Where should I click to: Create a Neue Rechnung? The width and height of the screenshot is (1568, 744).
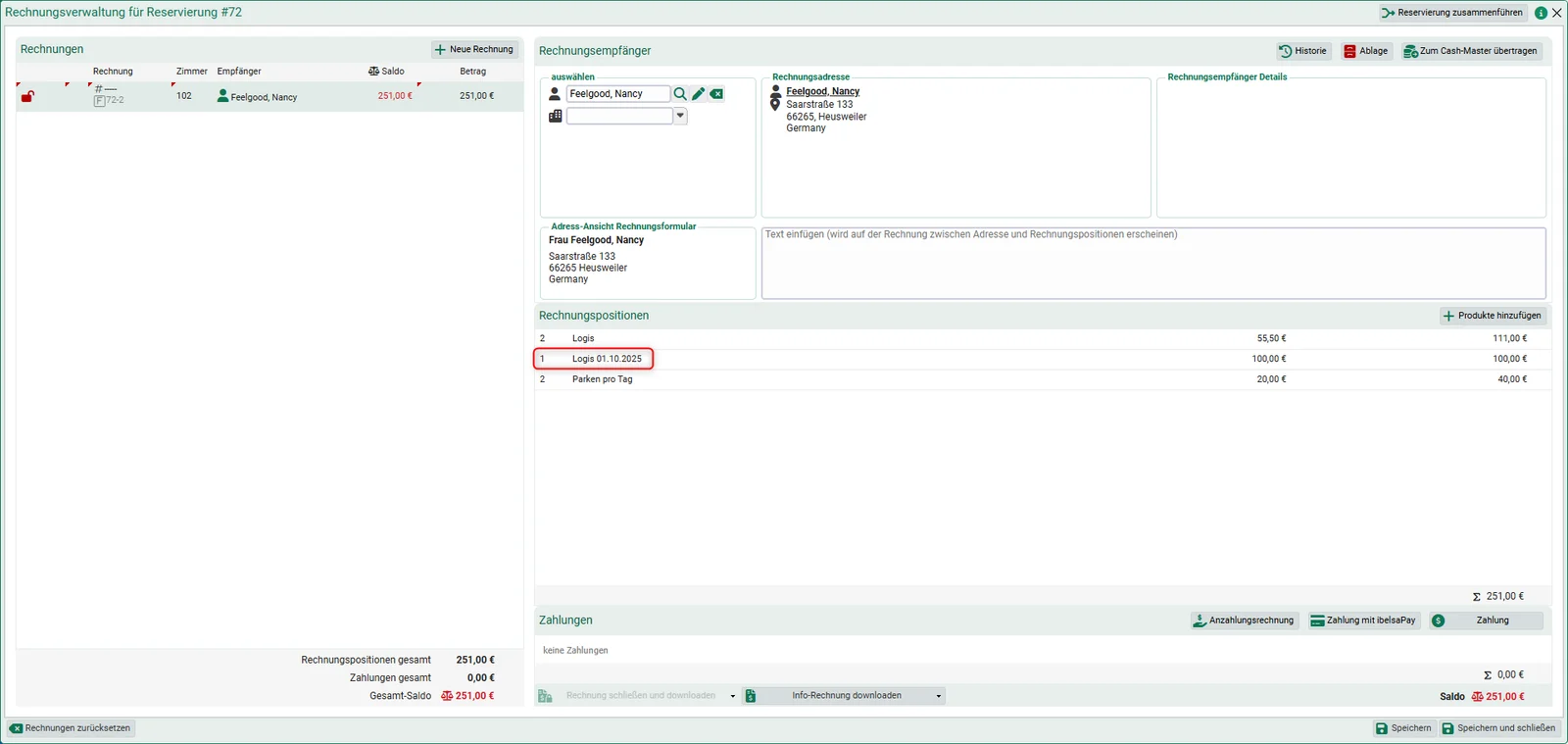tap(474, 49)
